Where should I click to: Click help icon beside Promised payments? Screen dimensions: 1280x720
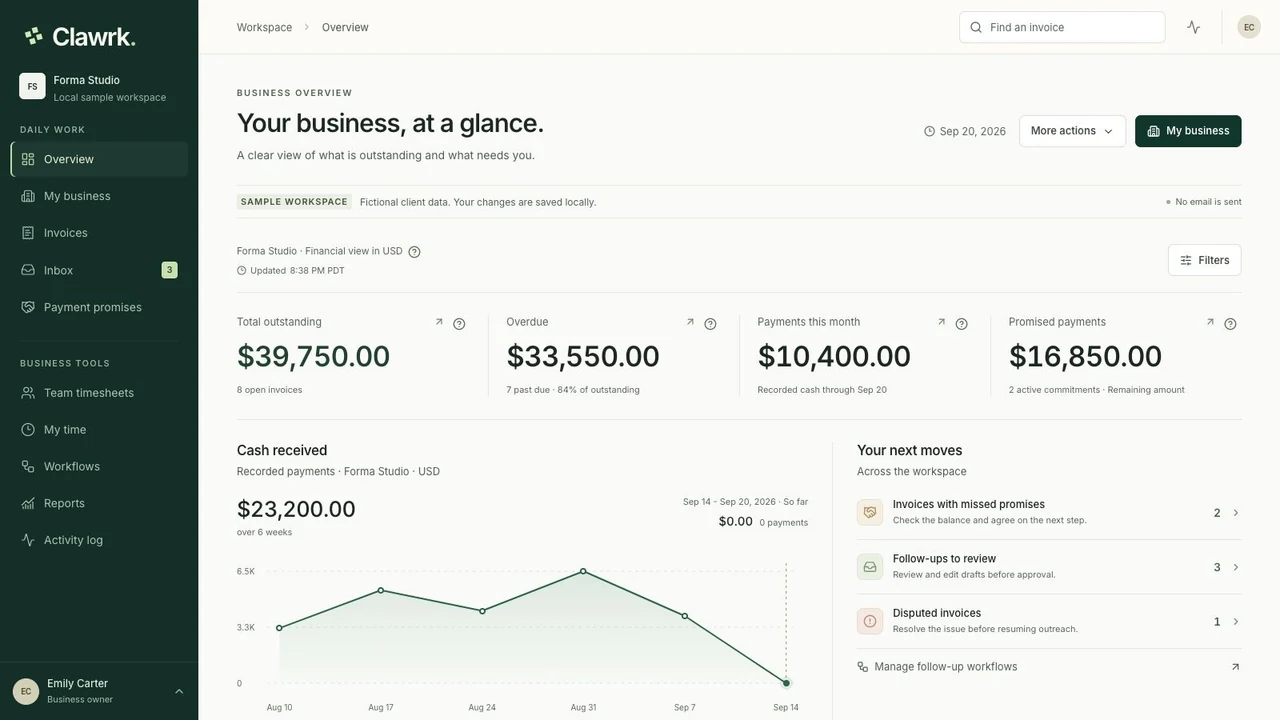[x=1230, y=324]
